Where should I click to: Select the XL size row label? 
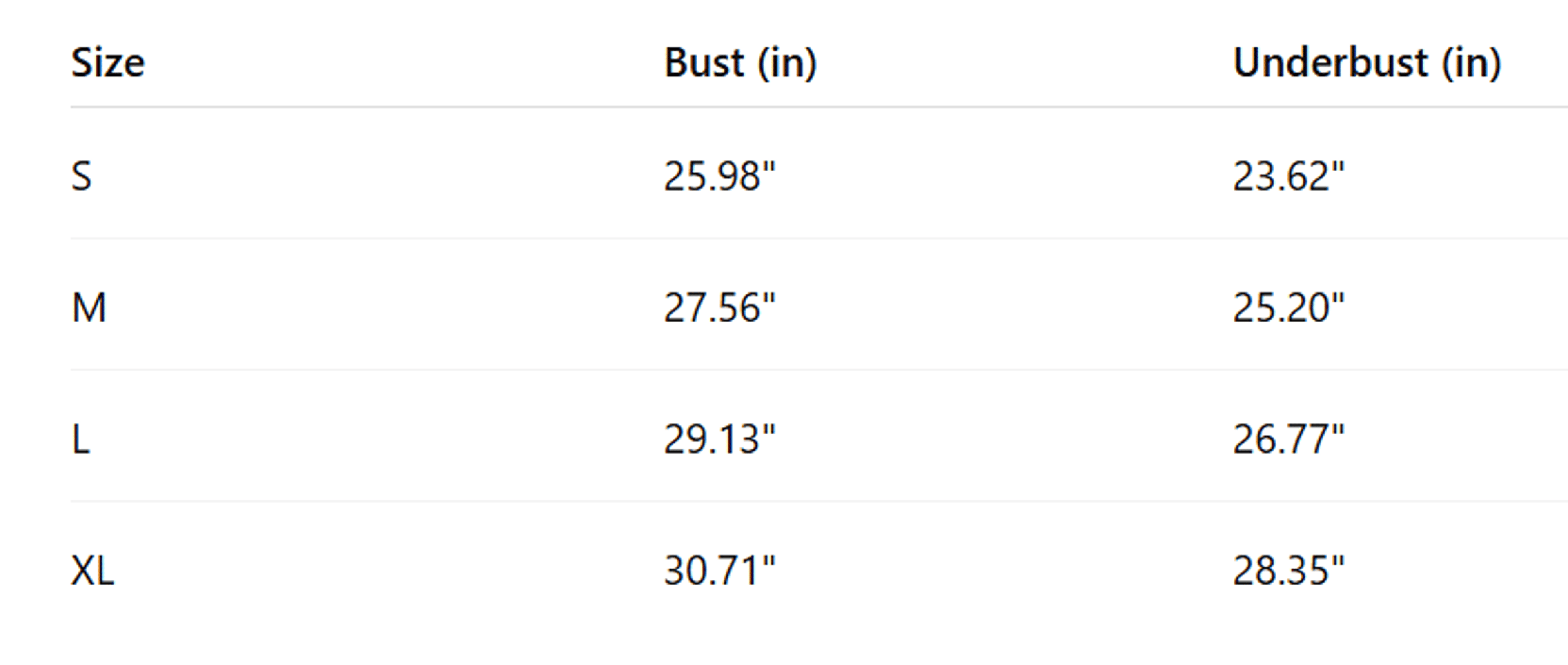click(x=93, y=571)
